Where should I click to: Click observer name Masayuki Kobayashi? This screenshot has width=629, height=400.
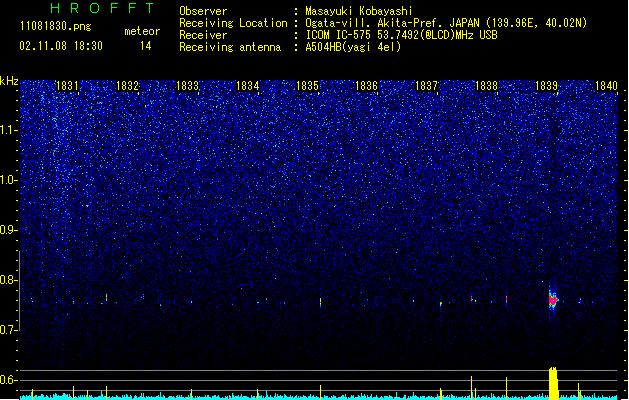359,11
